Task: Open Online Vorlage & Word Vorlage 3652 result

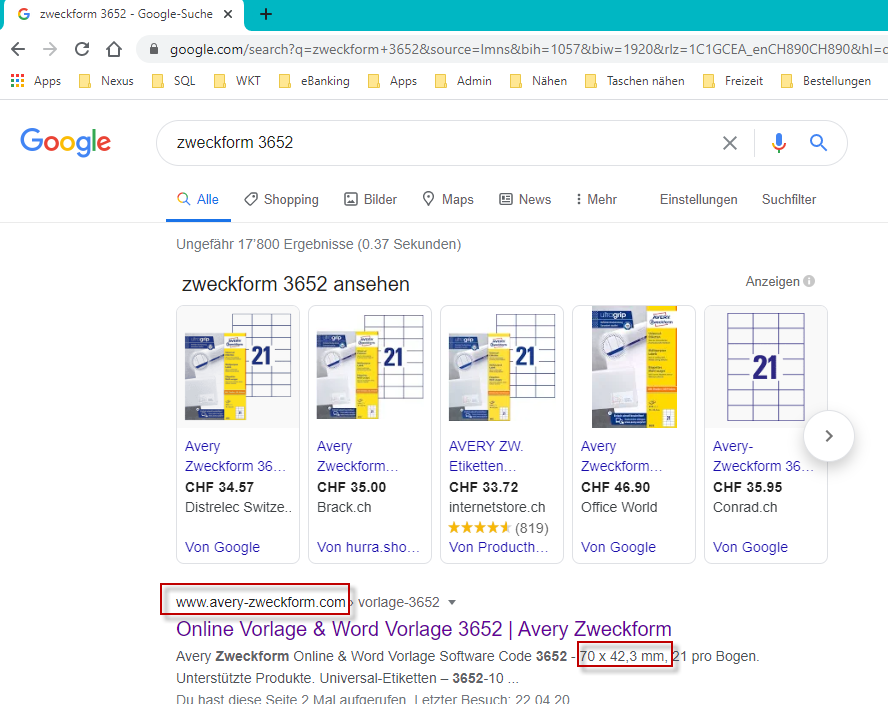Action: pyautogui.click(x=424, y=629)
